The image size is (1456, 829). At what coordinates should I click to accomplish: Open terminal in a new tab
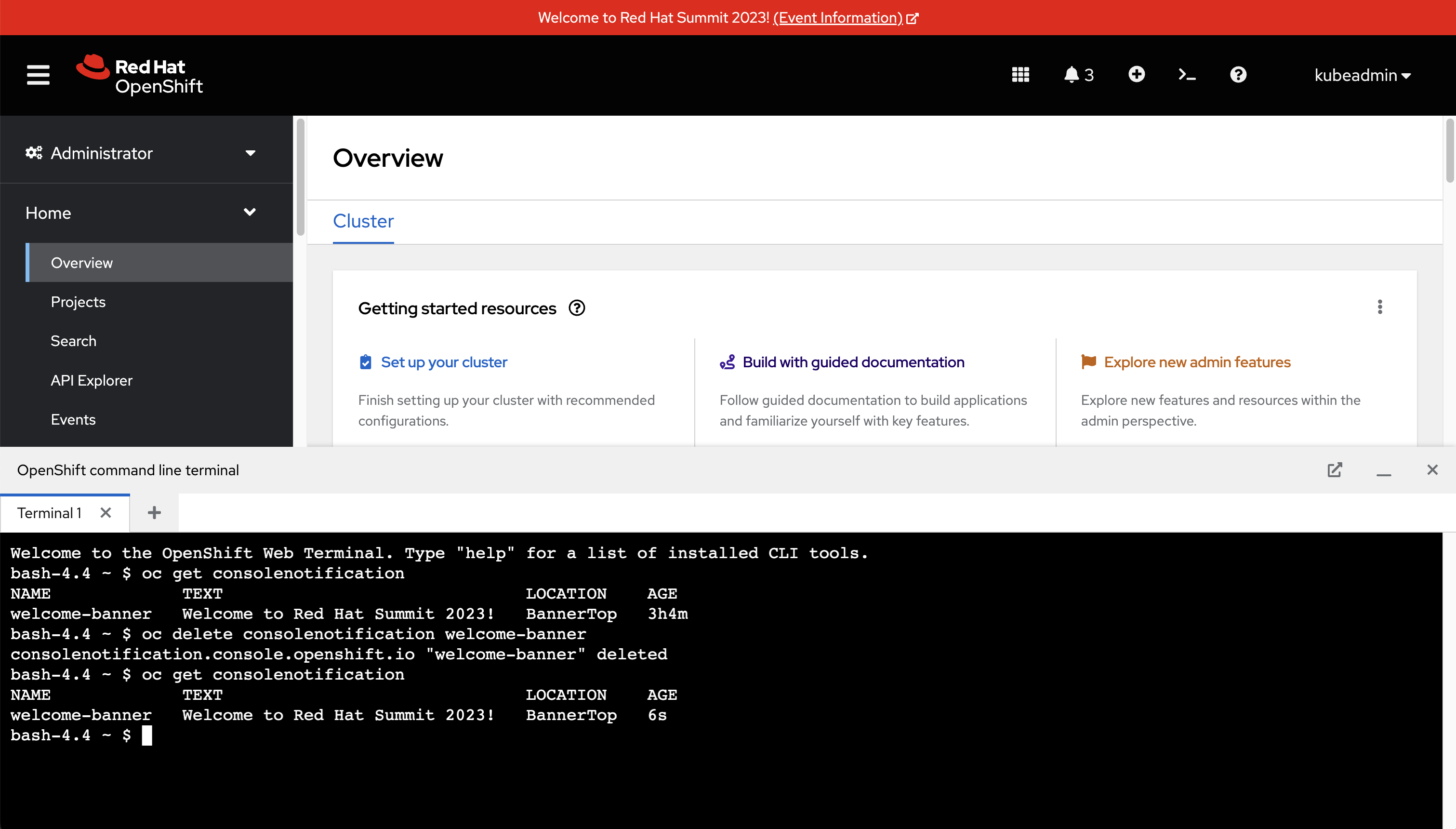1335,470
